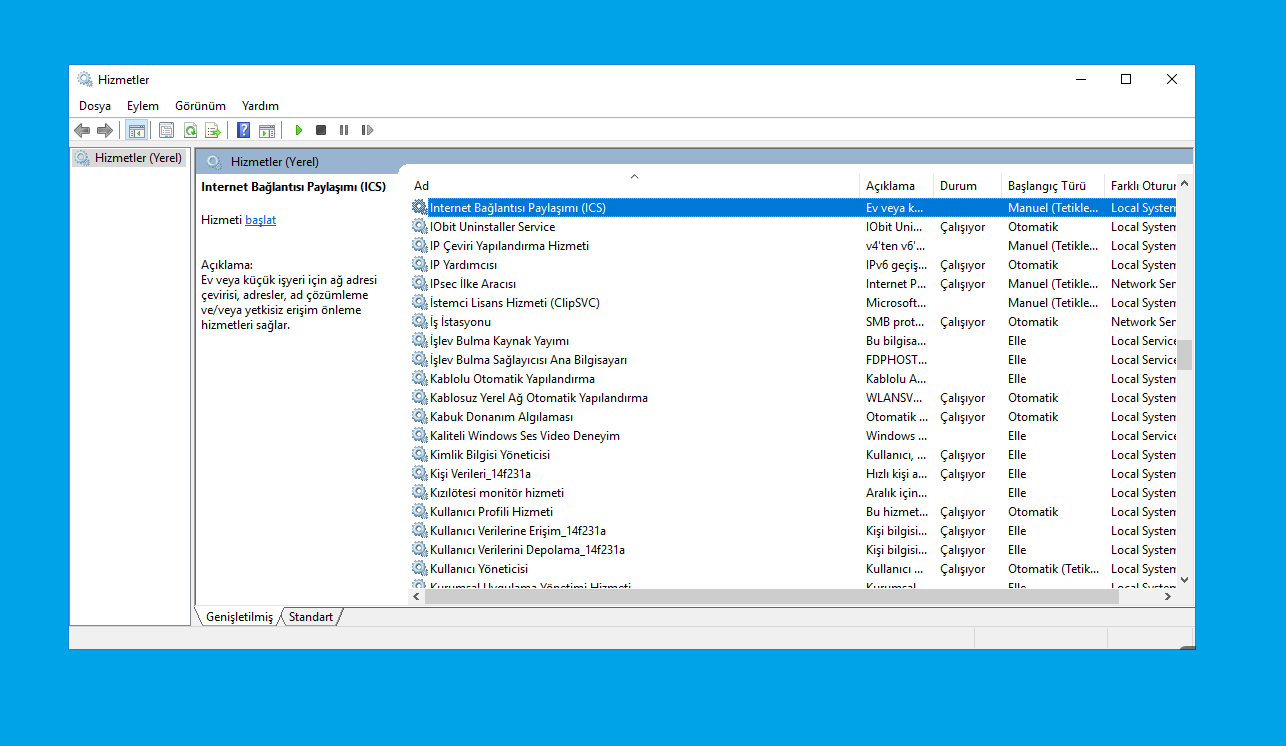The width and height of the screenshot is (1286, 746).
Task: Select Kişi Verileri_14f231a service
Action: [793, 474]
